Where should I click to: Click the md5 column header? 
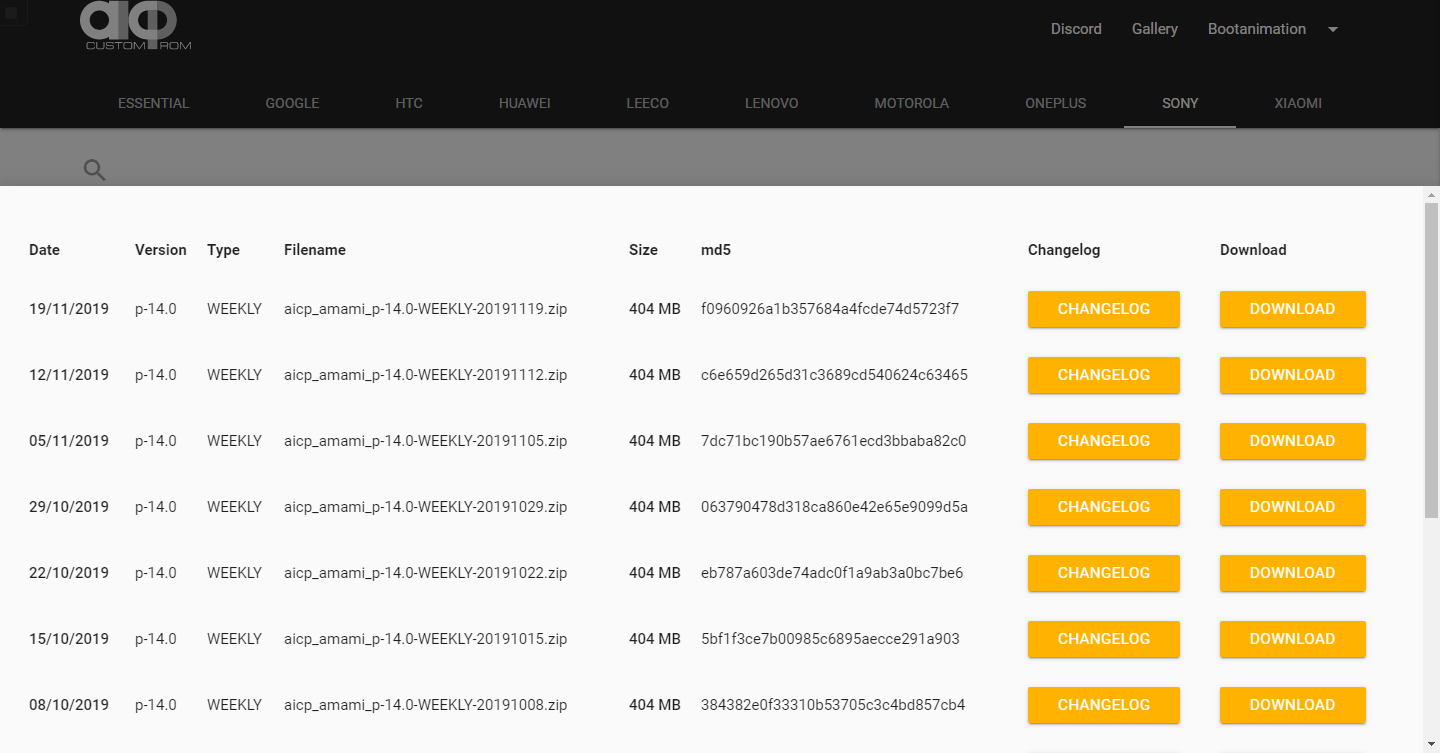(716, 250)
